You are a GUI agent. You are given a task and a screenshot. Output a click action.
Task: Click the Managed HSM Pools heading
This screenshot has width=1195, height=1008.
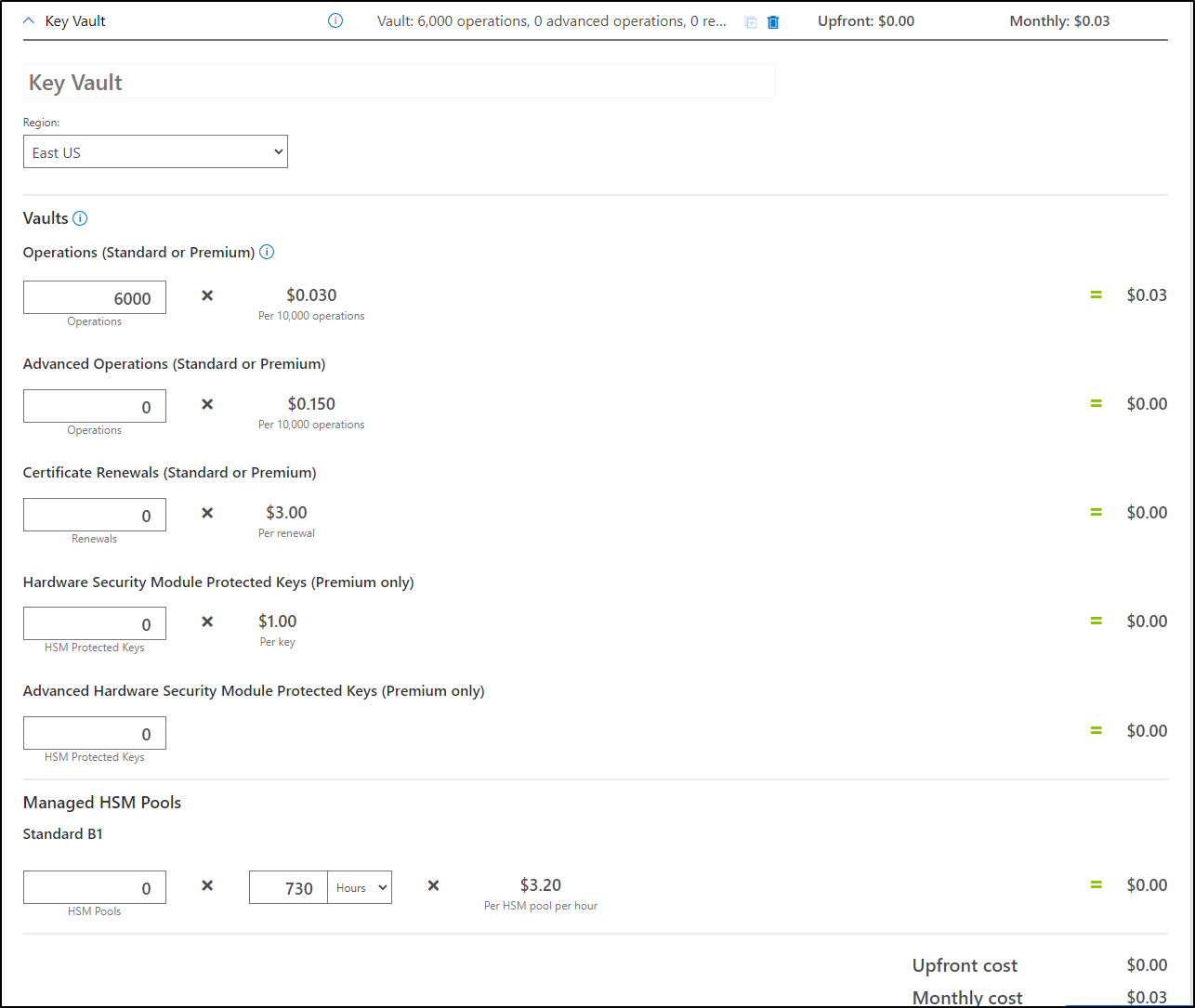pos(102,803)
